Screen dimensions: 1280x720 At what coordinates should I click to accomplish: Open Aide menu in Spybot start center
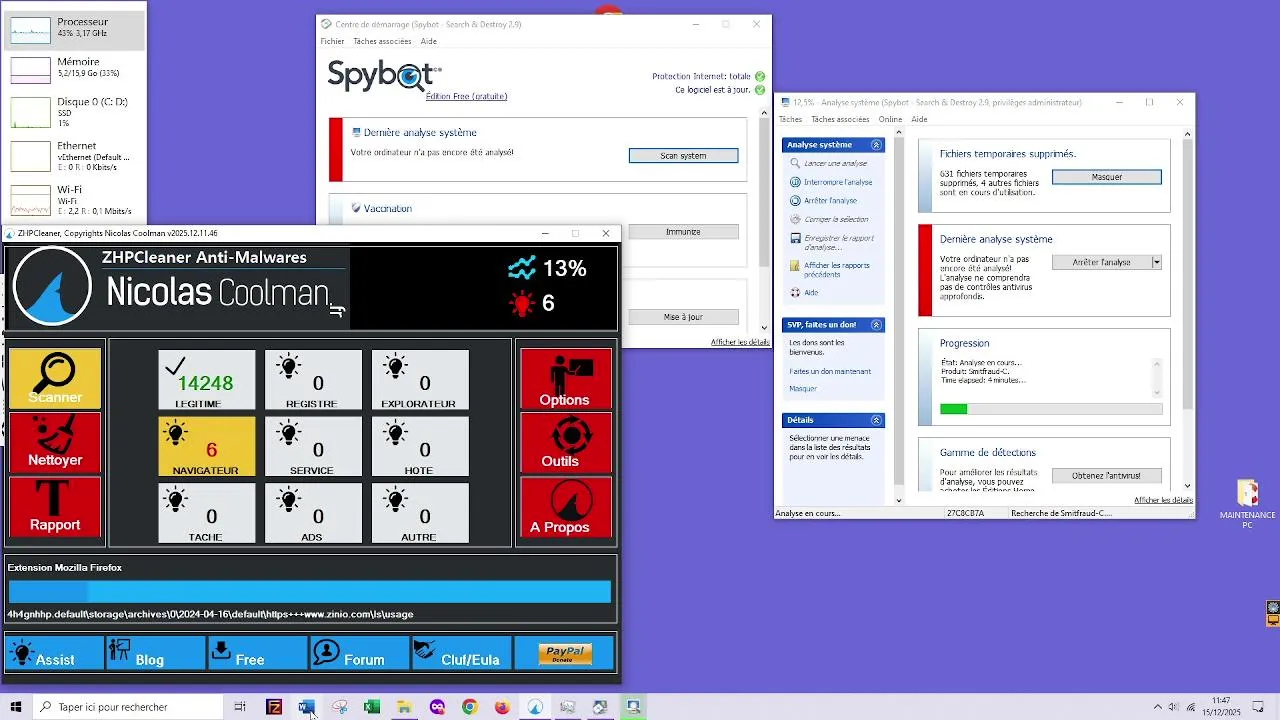[x=428, y=41]
